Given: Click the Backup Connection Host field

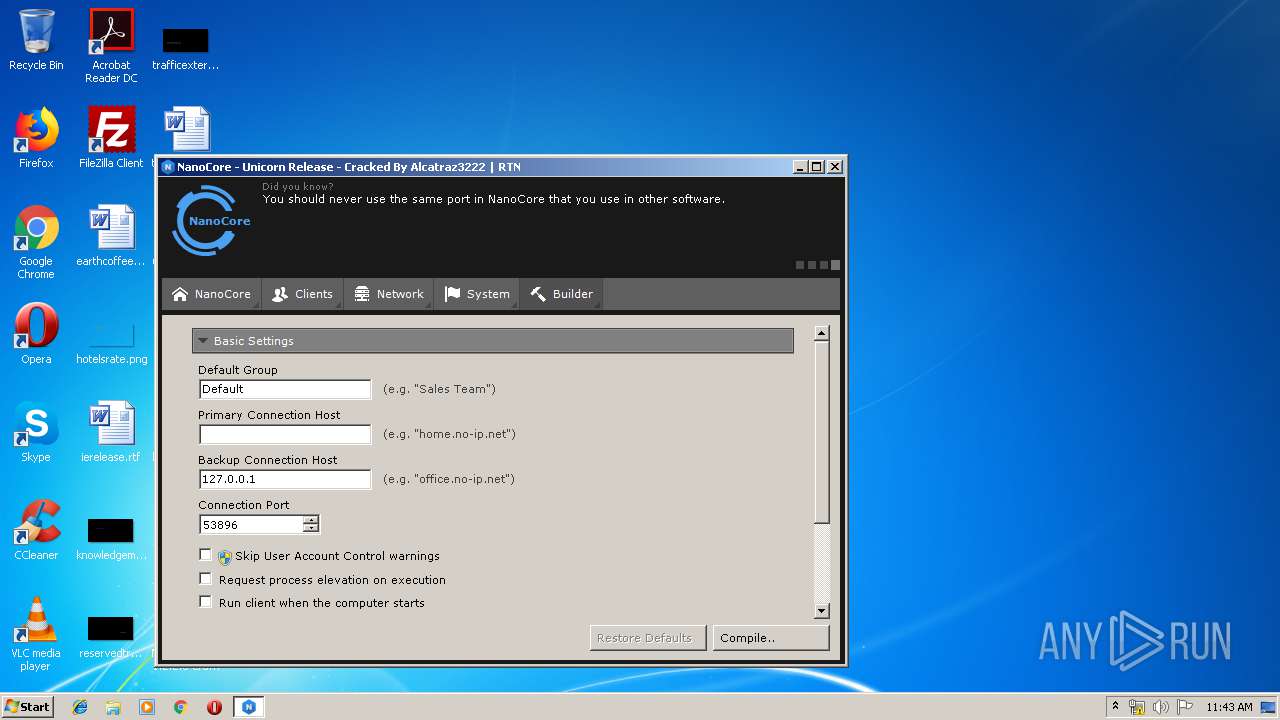Looking at the screenshot, I should click(285, 479).
